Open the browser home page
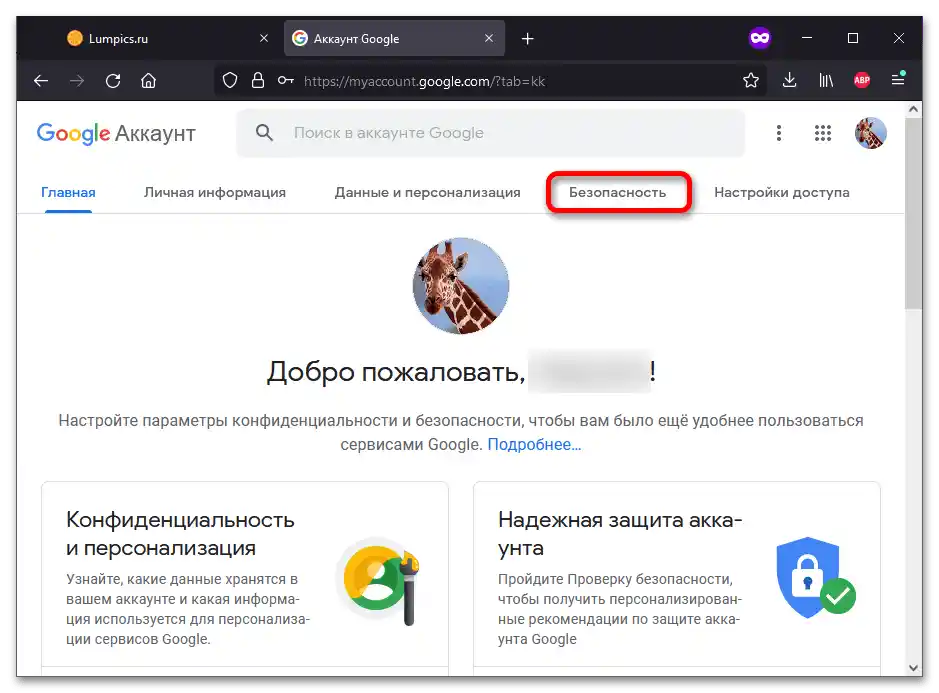Viewport: 939px width, 693px height. 149,80
